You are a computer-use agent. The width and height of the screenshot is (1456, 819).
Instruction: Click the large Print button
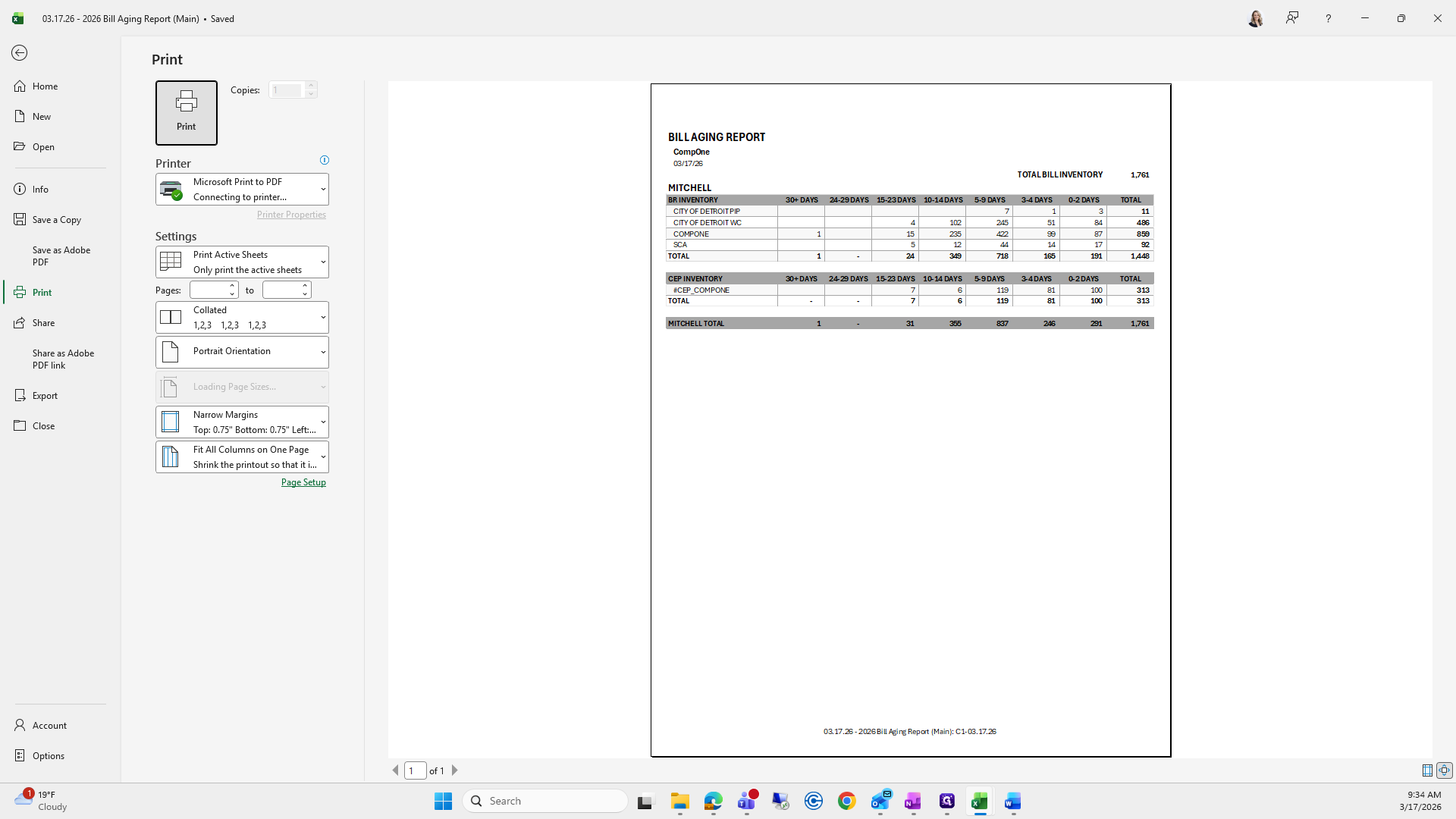(186, 112)
